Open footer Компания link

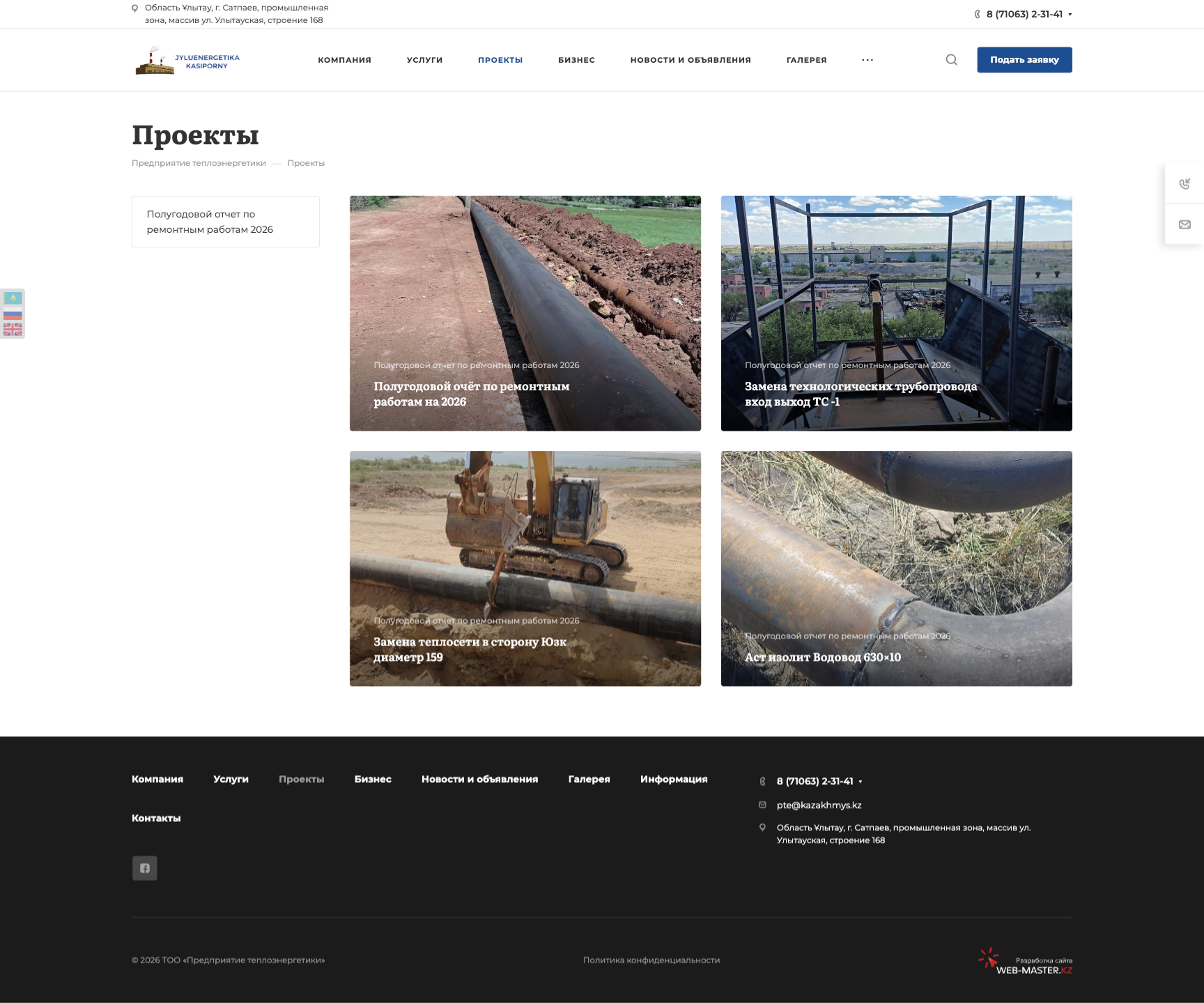point(157,779)
